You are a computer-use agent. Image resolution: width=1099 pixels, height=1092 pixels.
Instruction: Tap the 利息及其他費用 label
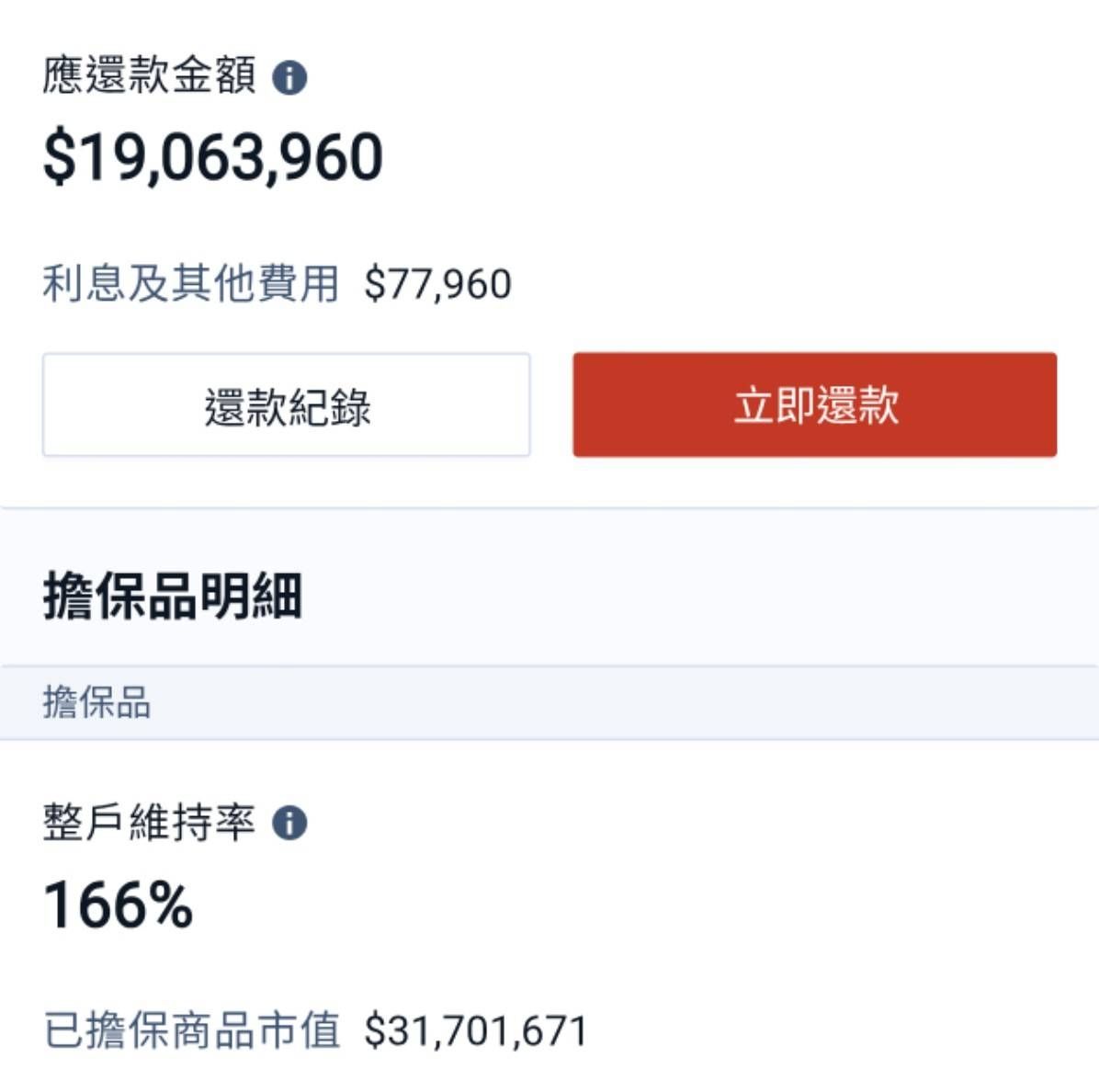pos(190,284)
